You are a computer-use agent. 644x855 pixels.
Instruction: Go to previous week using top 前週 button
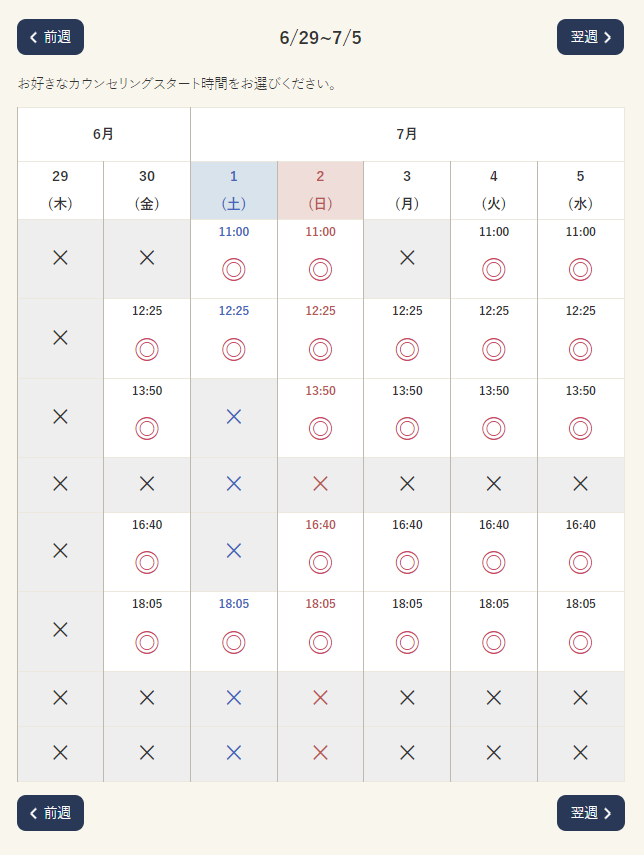point(50,37)
